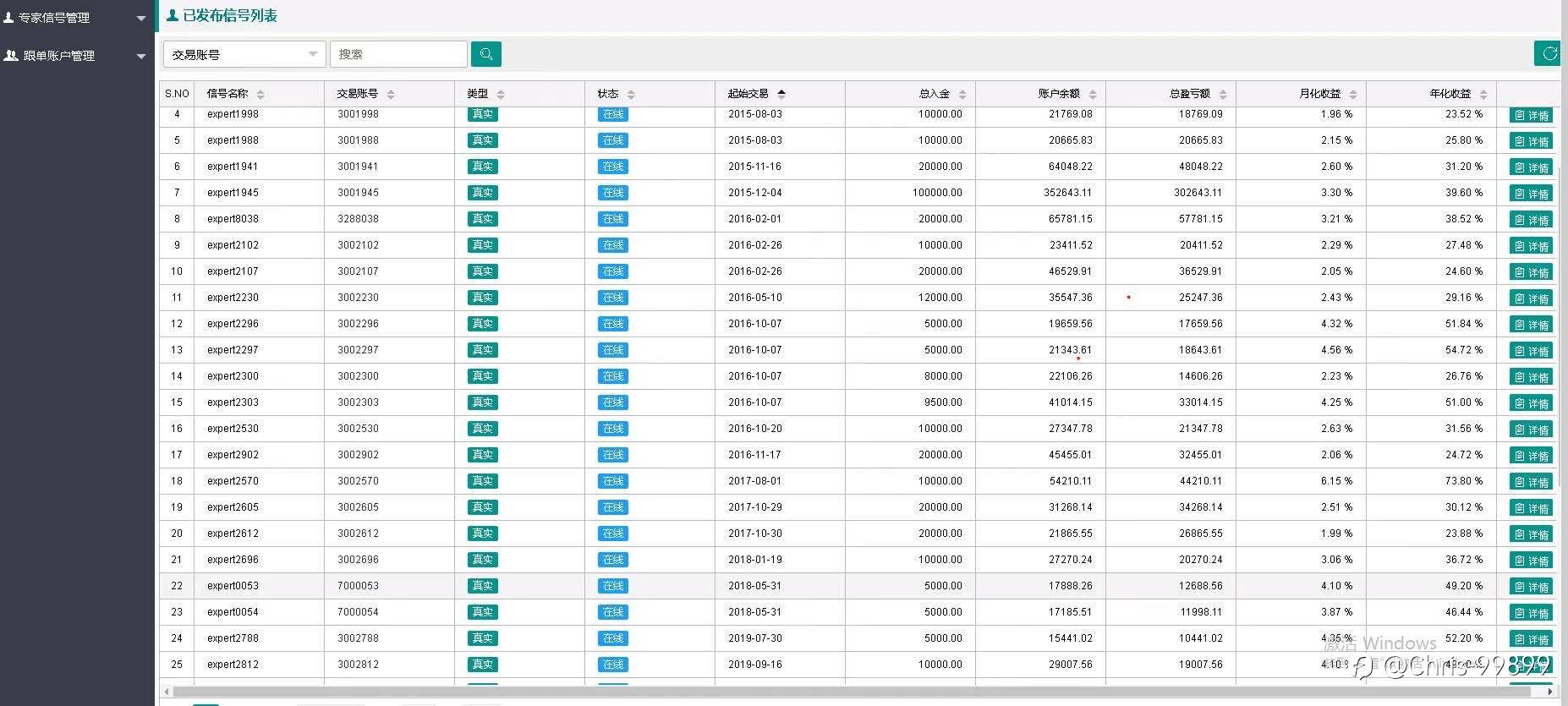View 详情 of expert2107

(1531, 272)
